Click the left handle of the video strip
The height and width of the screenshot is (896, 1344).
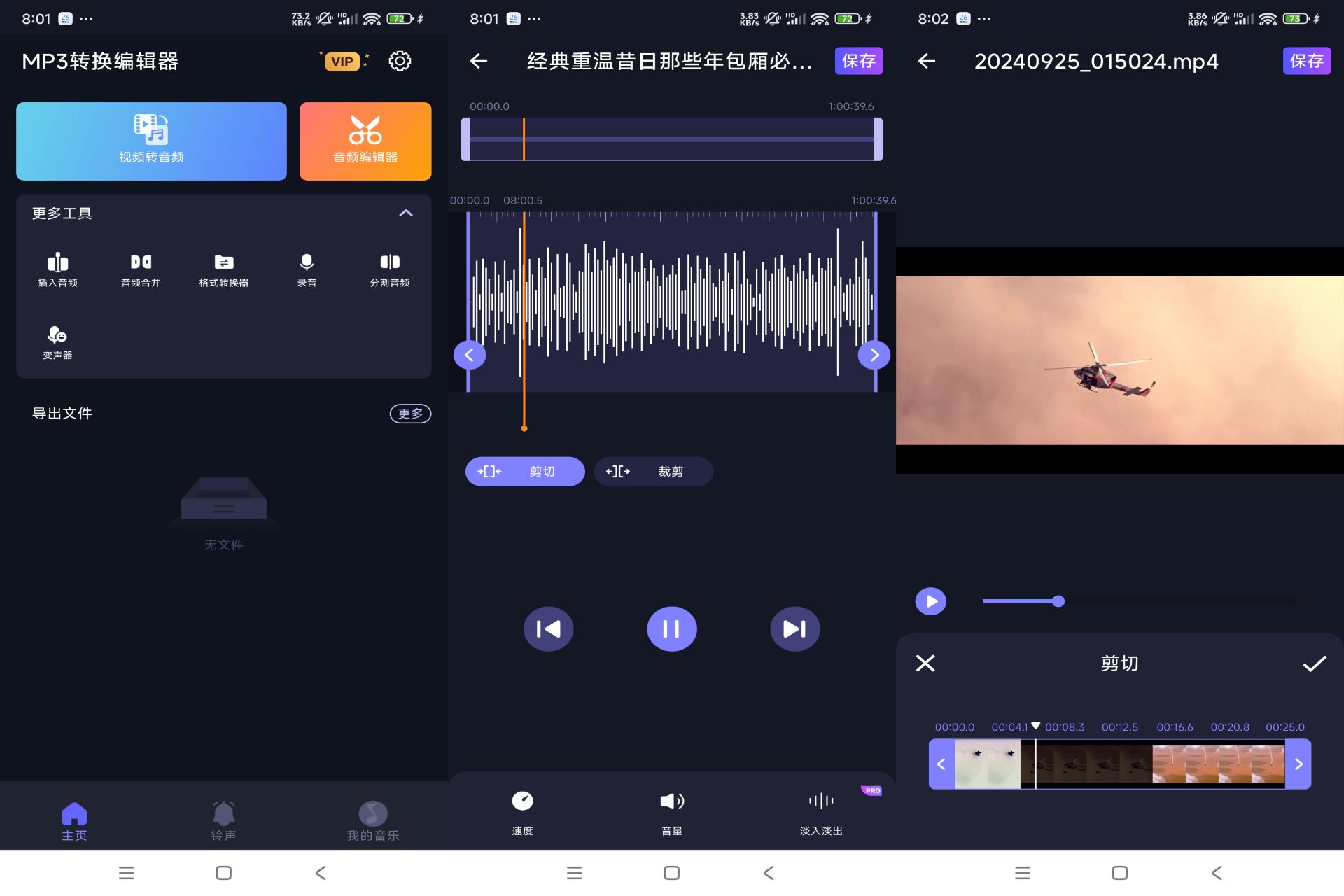click(941, 764)
